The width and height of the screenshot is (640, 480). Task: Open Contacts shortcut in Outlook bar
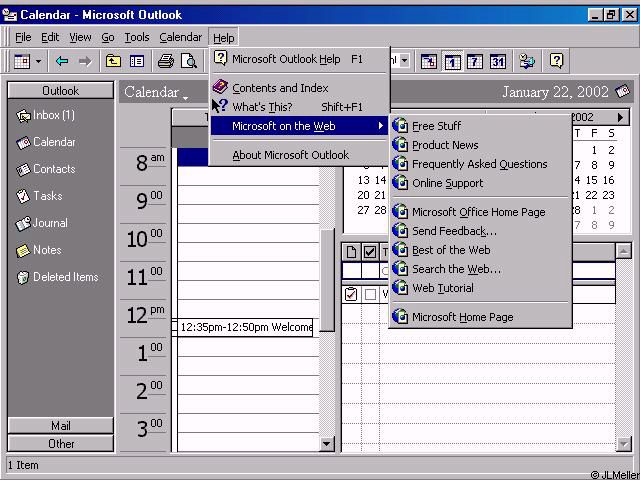pyautogui.click(x=46, y=169)
